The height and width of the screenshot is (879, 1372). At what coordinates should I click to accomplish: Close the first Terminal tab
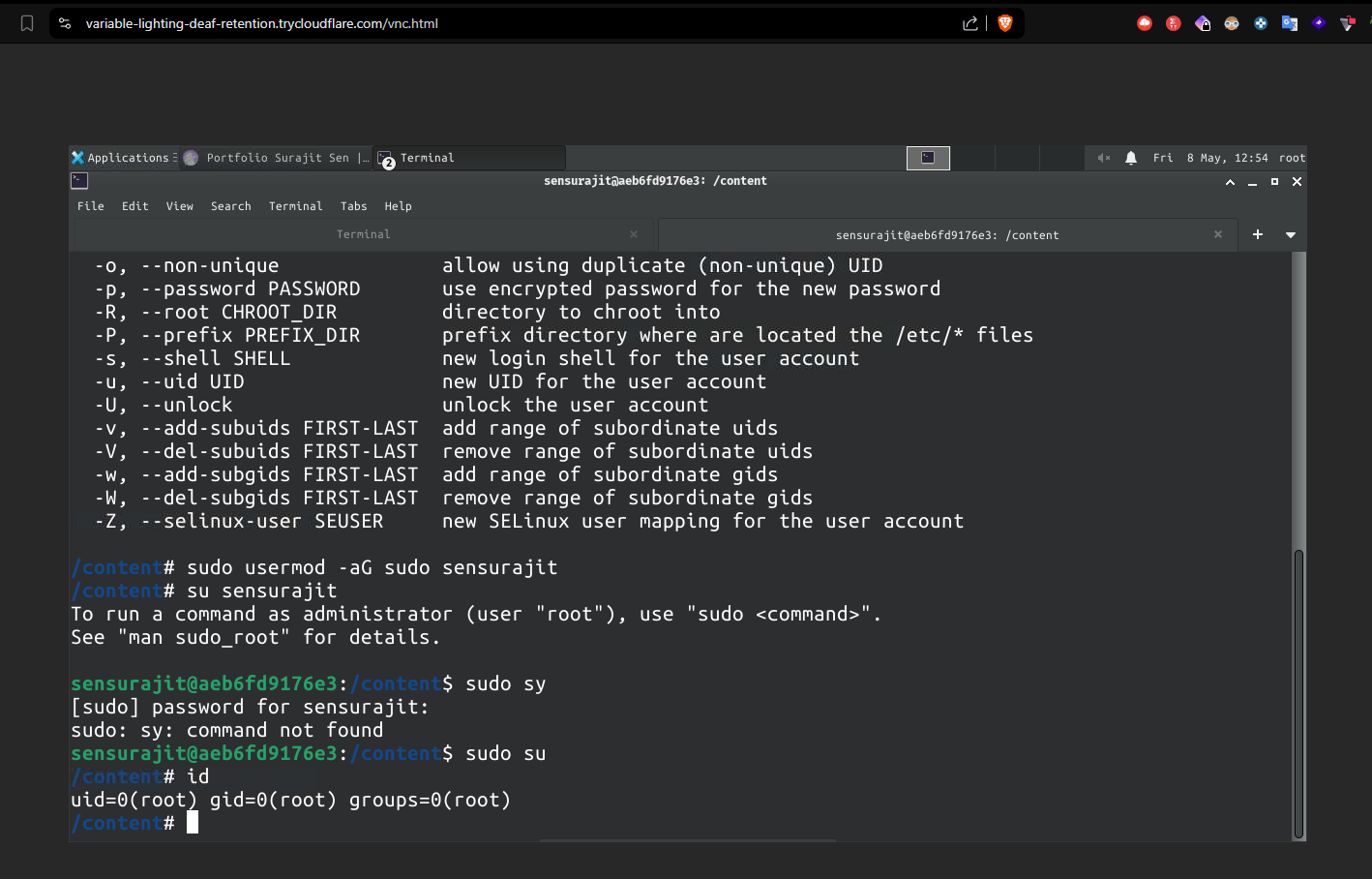634,234
